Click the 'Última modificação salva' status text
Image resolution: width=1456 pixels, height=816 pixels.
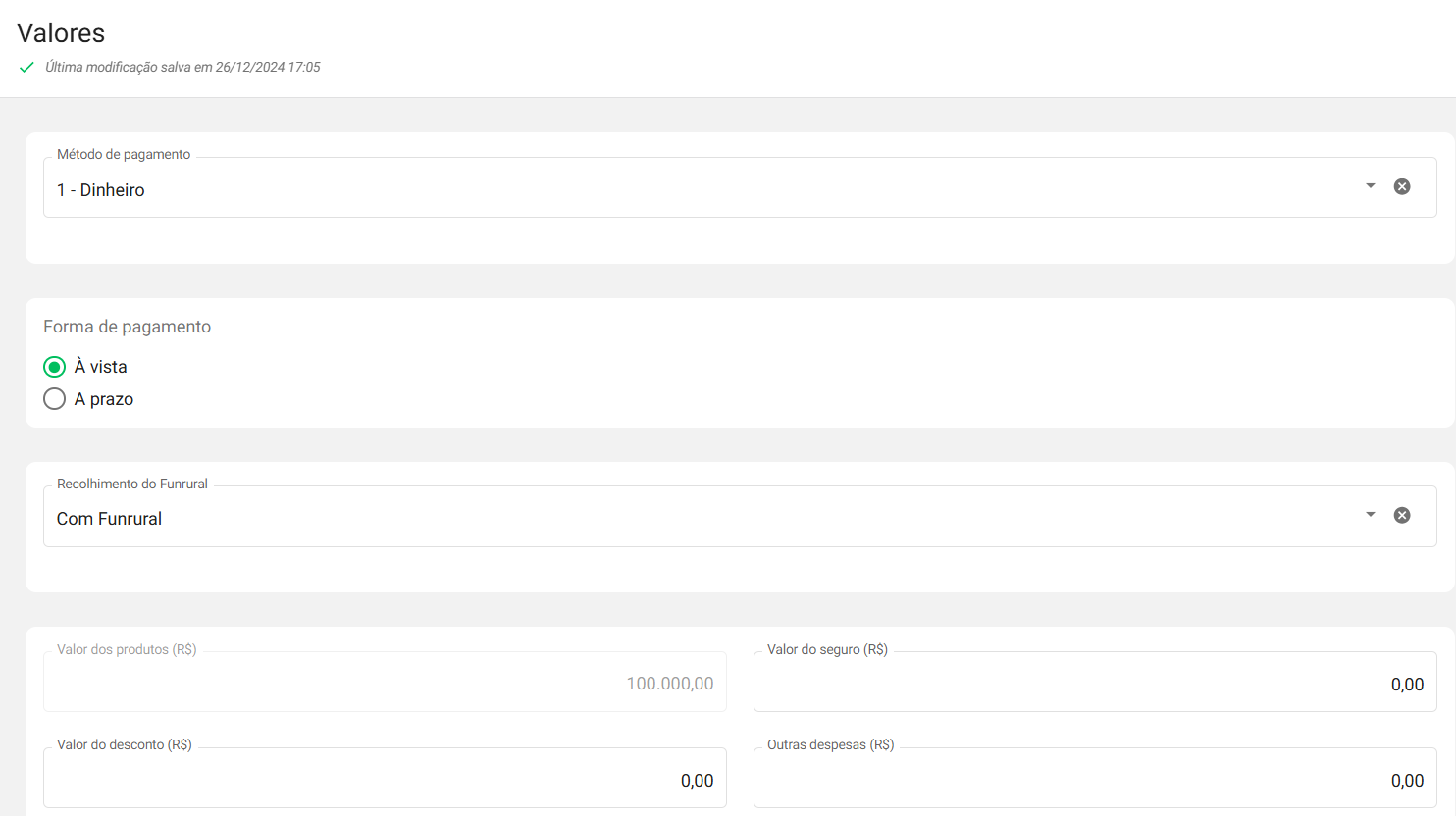[x=182, y=68]
